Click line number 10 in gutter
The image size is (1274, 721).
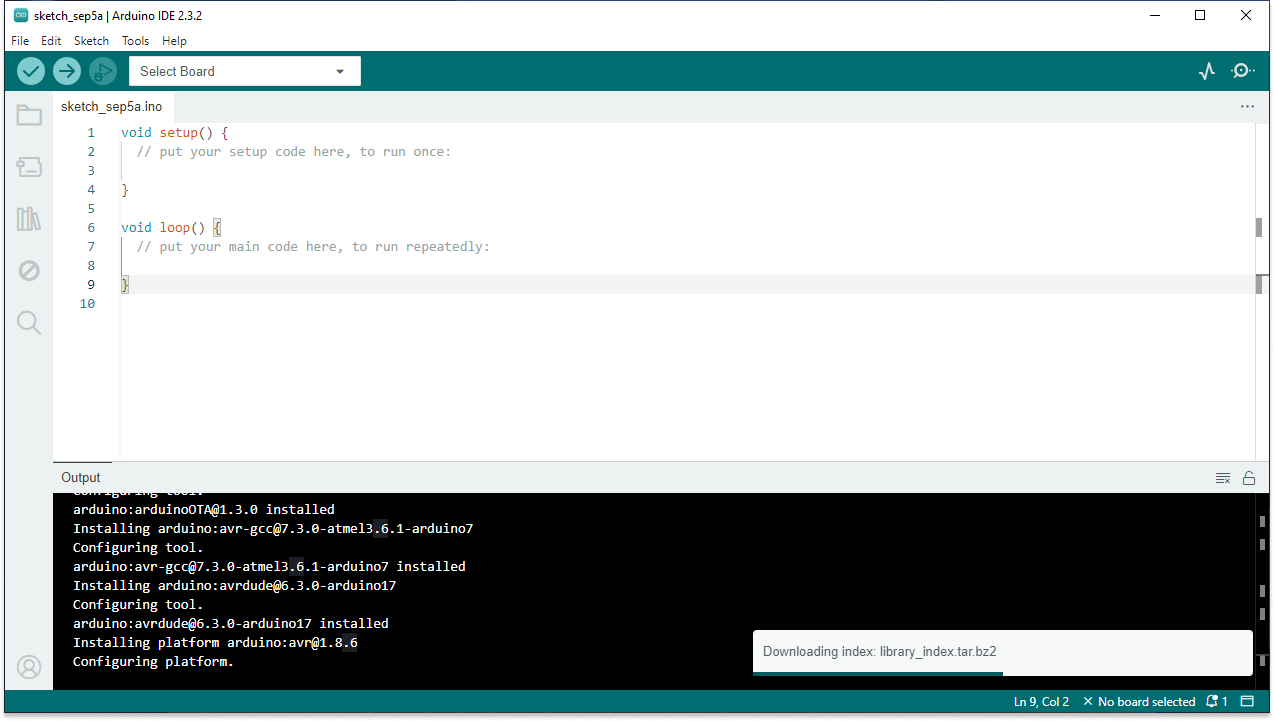coord(87,304)
